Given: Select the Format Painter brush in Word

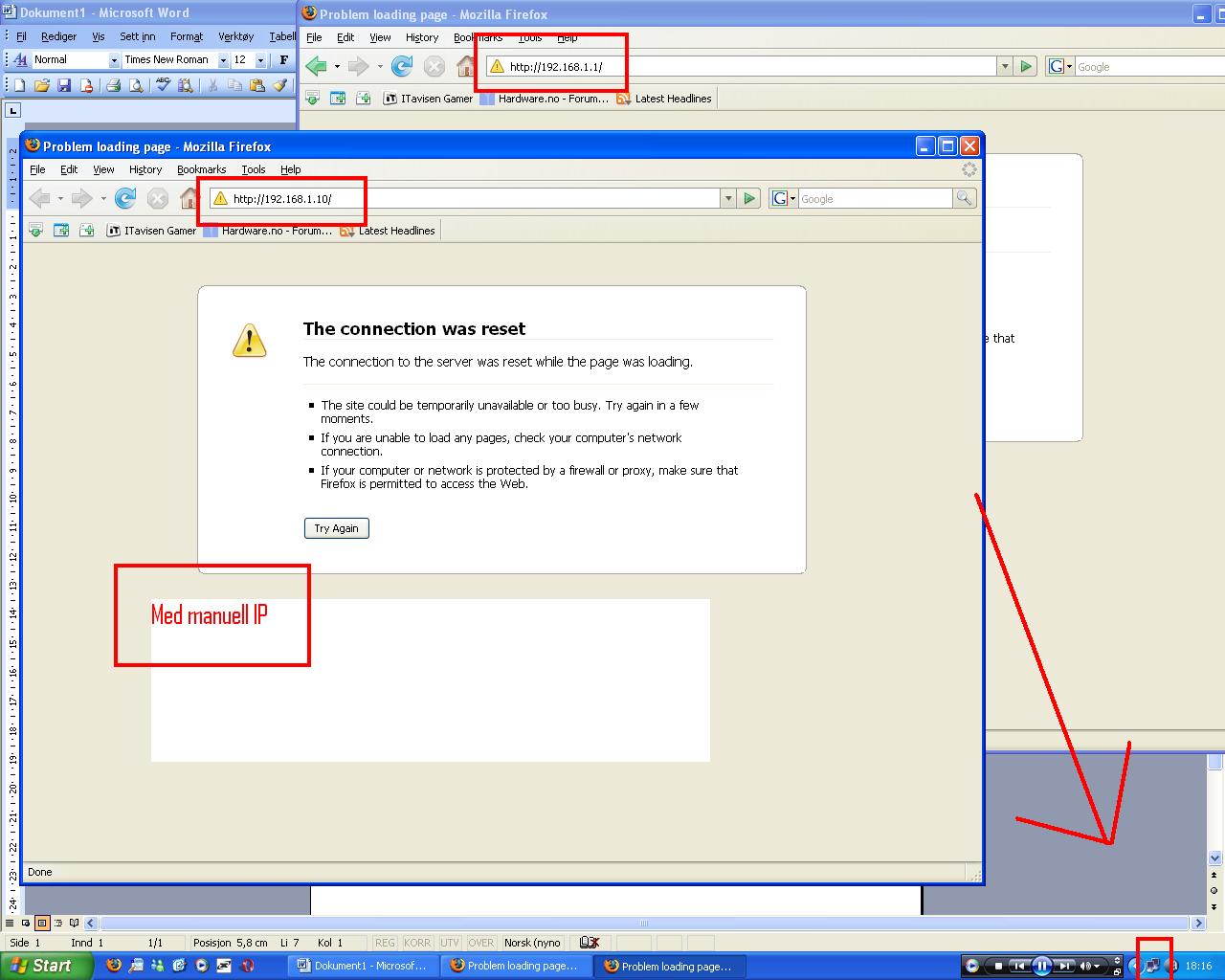Looking at the screenshot, I should [x=279, y=85].
